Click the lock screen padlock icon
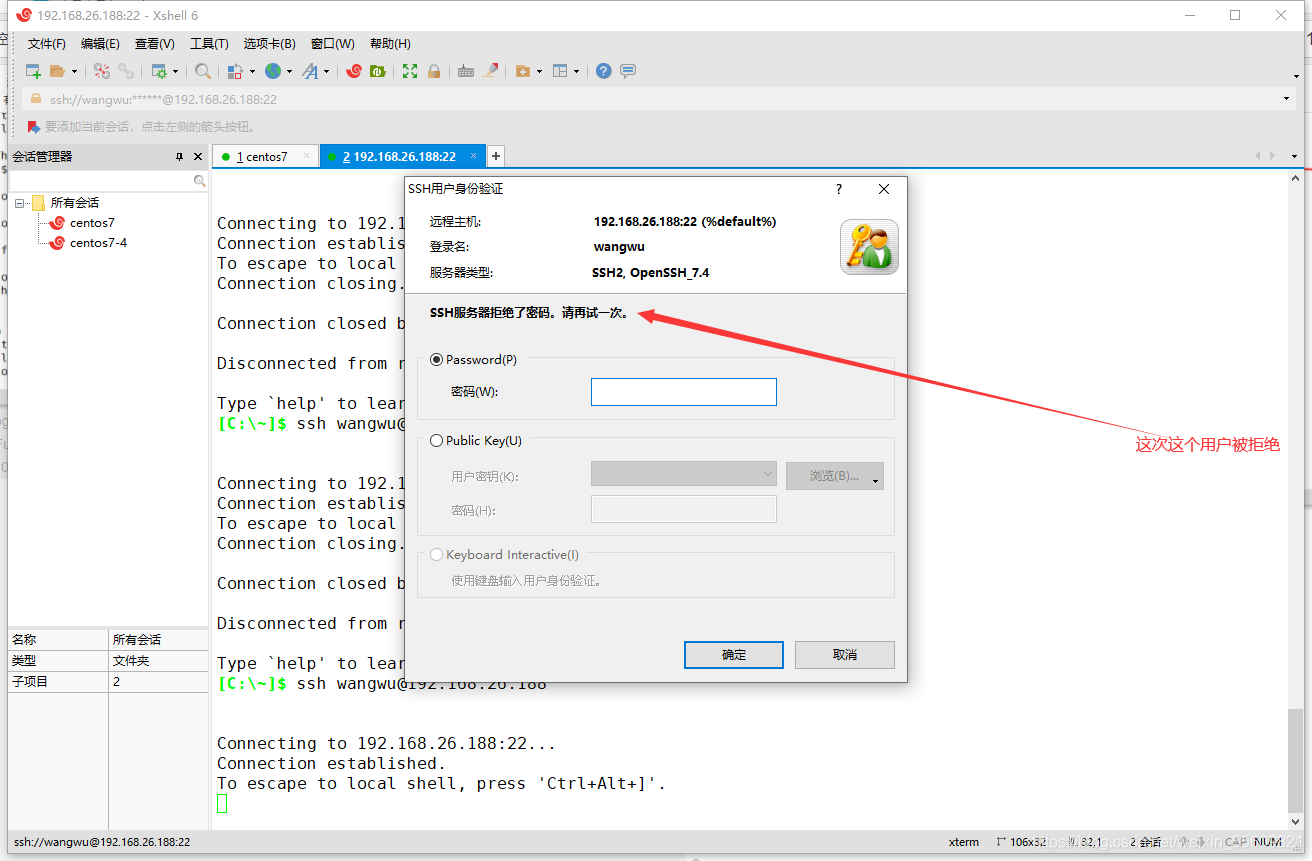The height and width of the screenshot is (861, 1312). [x=434, y=71]
